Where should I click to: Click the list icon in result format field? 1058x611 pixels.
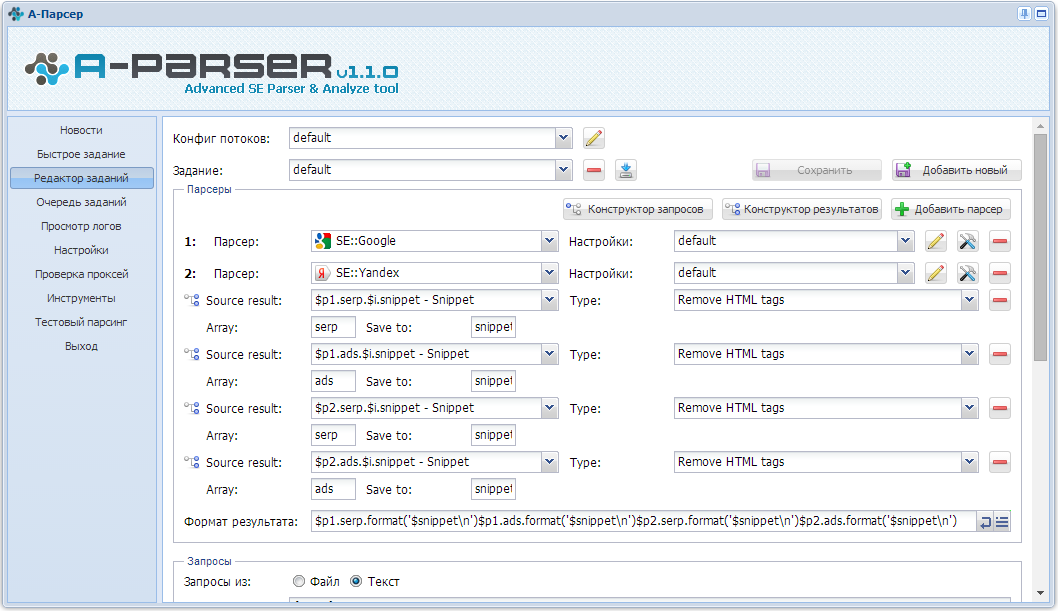(x=1002, y=521)
